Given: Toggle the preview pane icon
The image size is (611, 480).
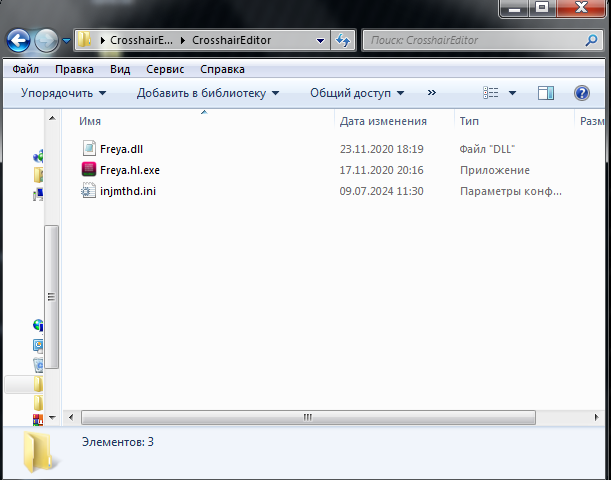Looking at the screenshot, I should click(x=546, y=93).
